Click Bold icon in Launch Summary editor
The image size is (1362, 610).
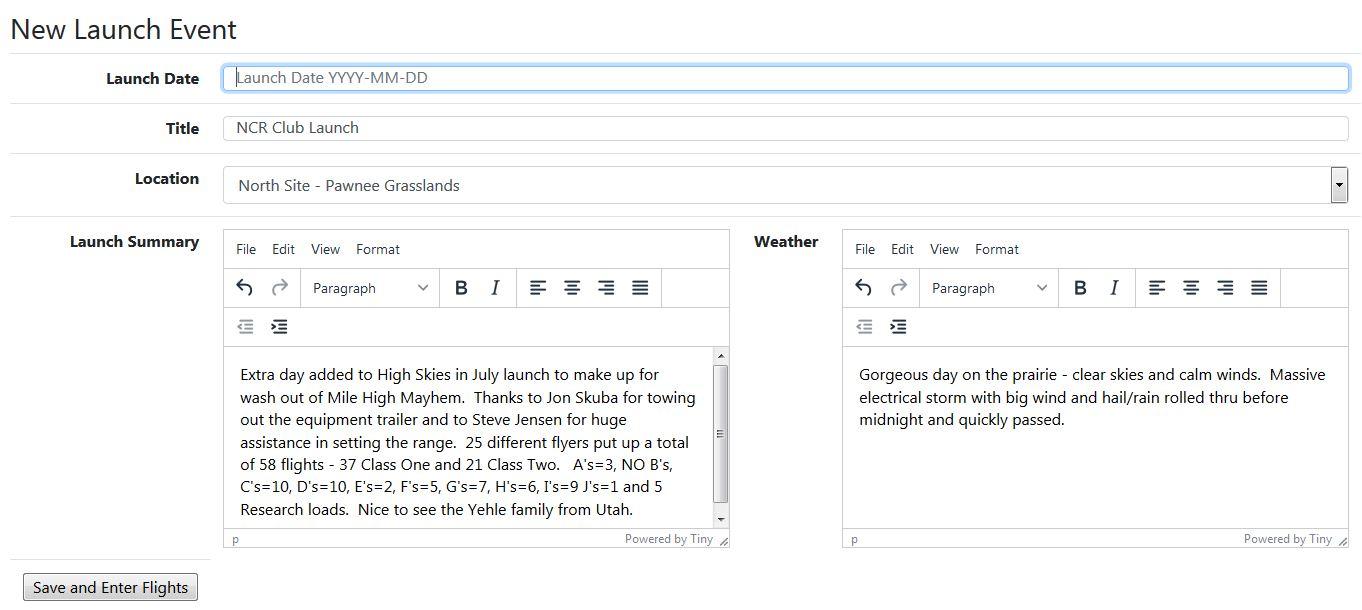[461, 288]
